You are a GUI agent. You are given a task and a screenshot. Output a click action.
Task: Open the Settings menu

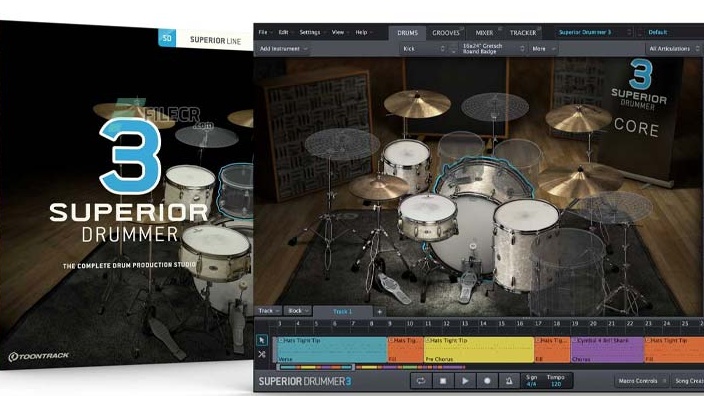[x=312, y=32]
